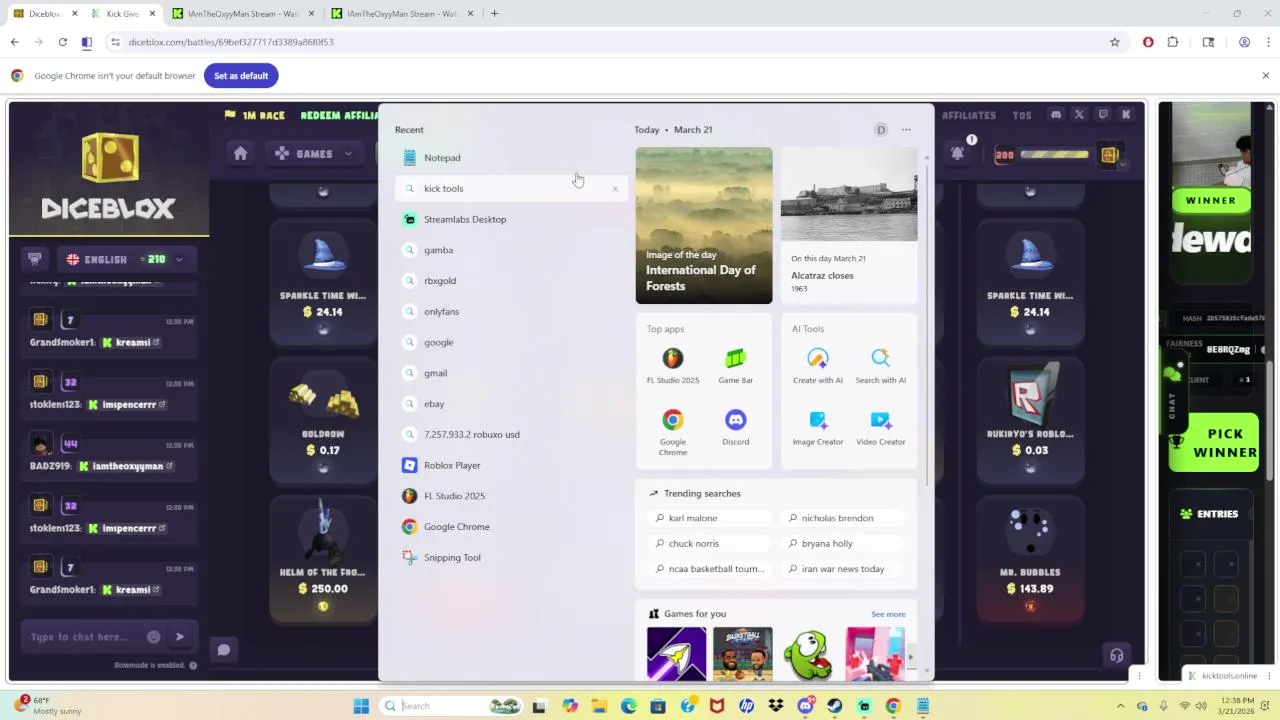
Task: Open Diceblox Discord link icon
Action: (x=1056, y=115)
